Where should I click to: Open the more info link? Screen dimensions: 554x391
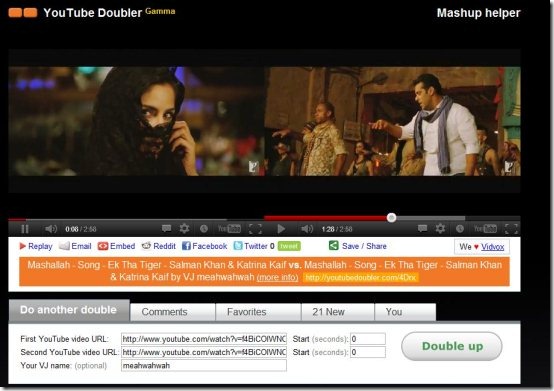coord(277,277)
